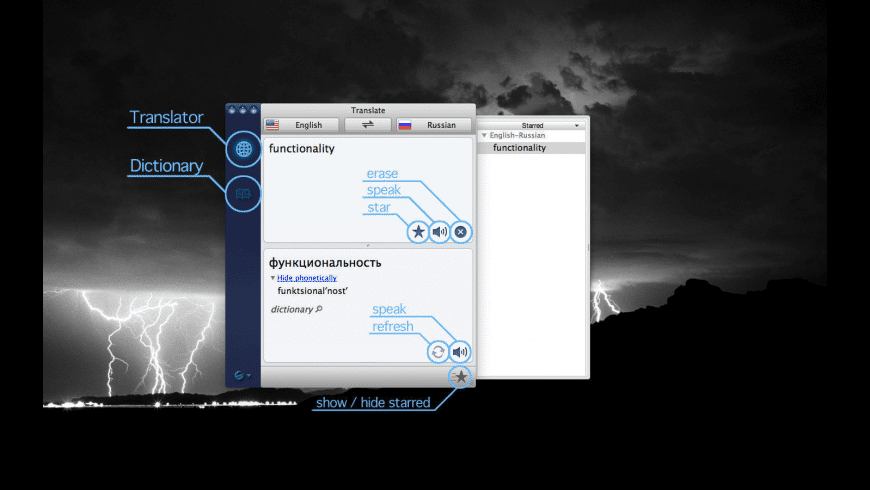Click the Translate window title
870x490 pixels.
click(368, 110)
